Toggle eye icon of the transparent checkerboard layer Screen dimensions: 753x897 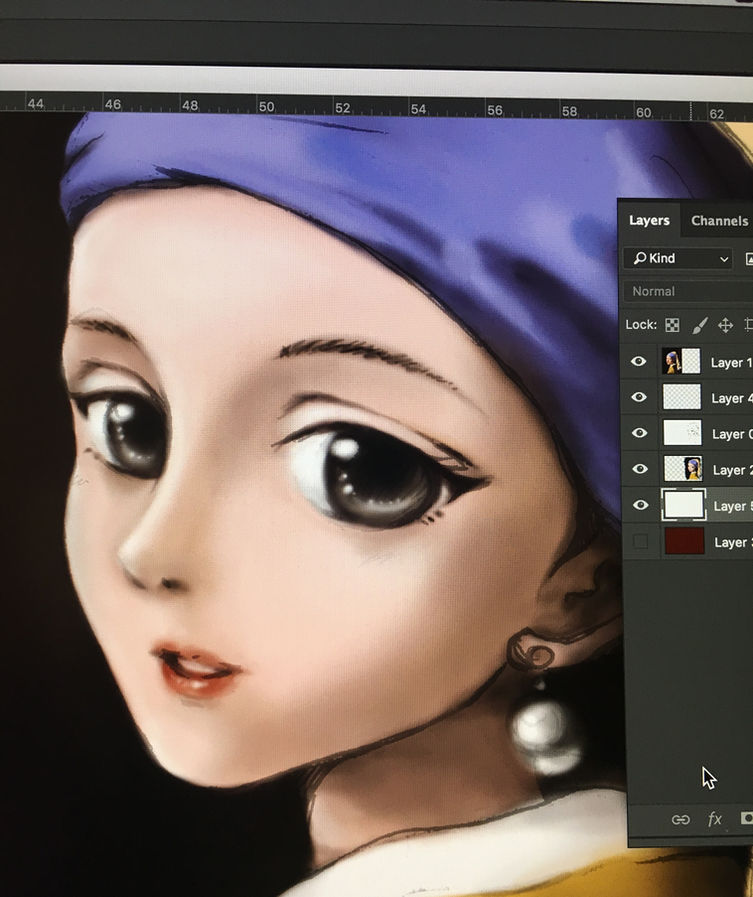[639, 397]
